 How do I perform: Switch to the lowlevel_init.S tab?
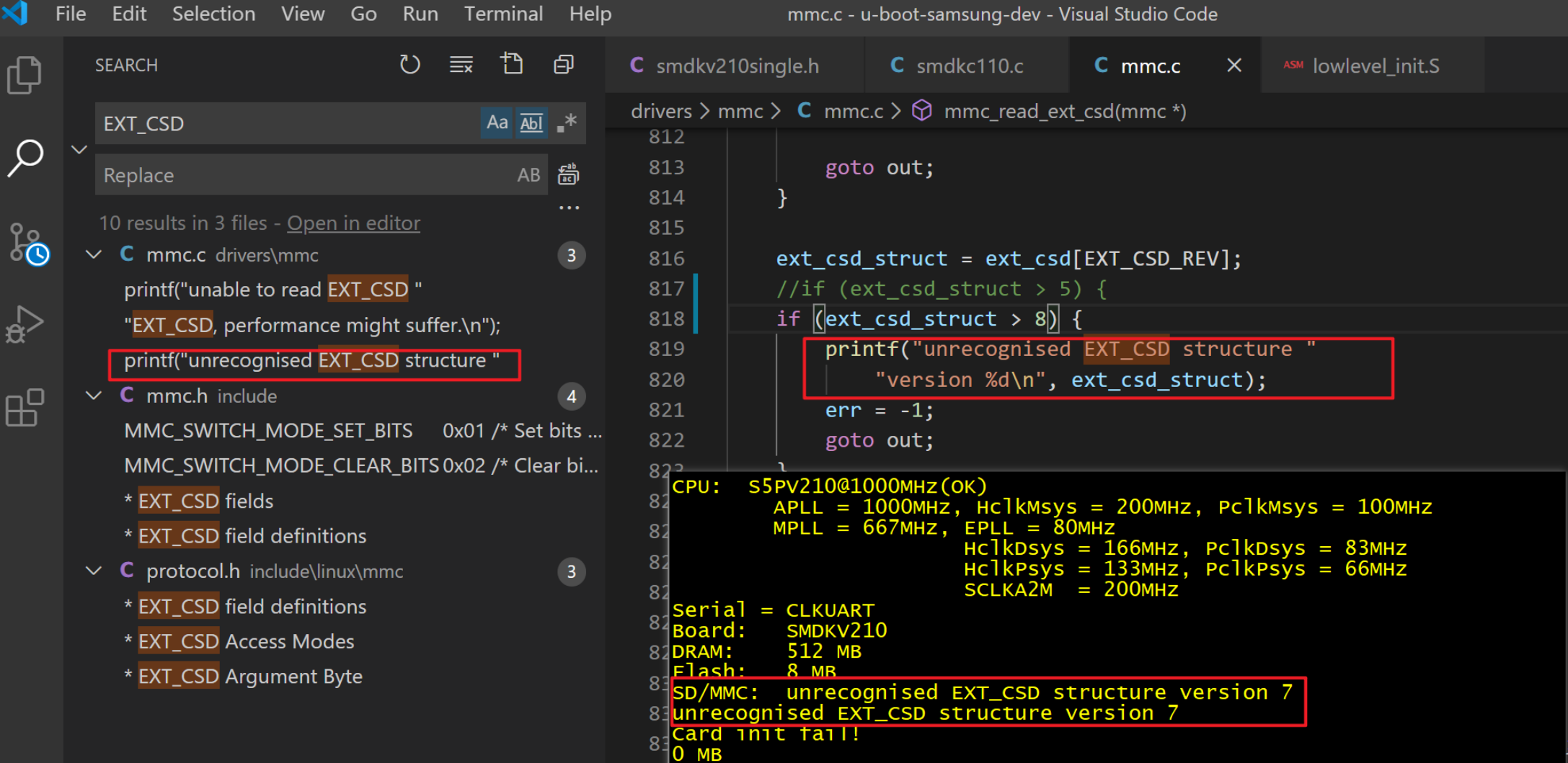click(x=1373, y=66)
